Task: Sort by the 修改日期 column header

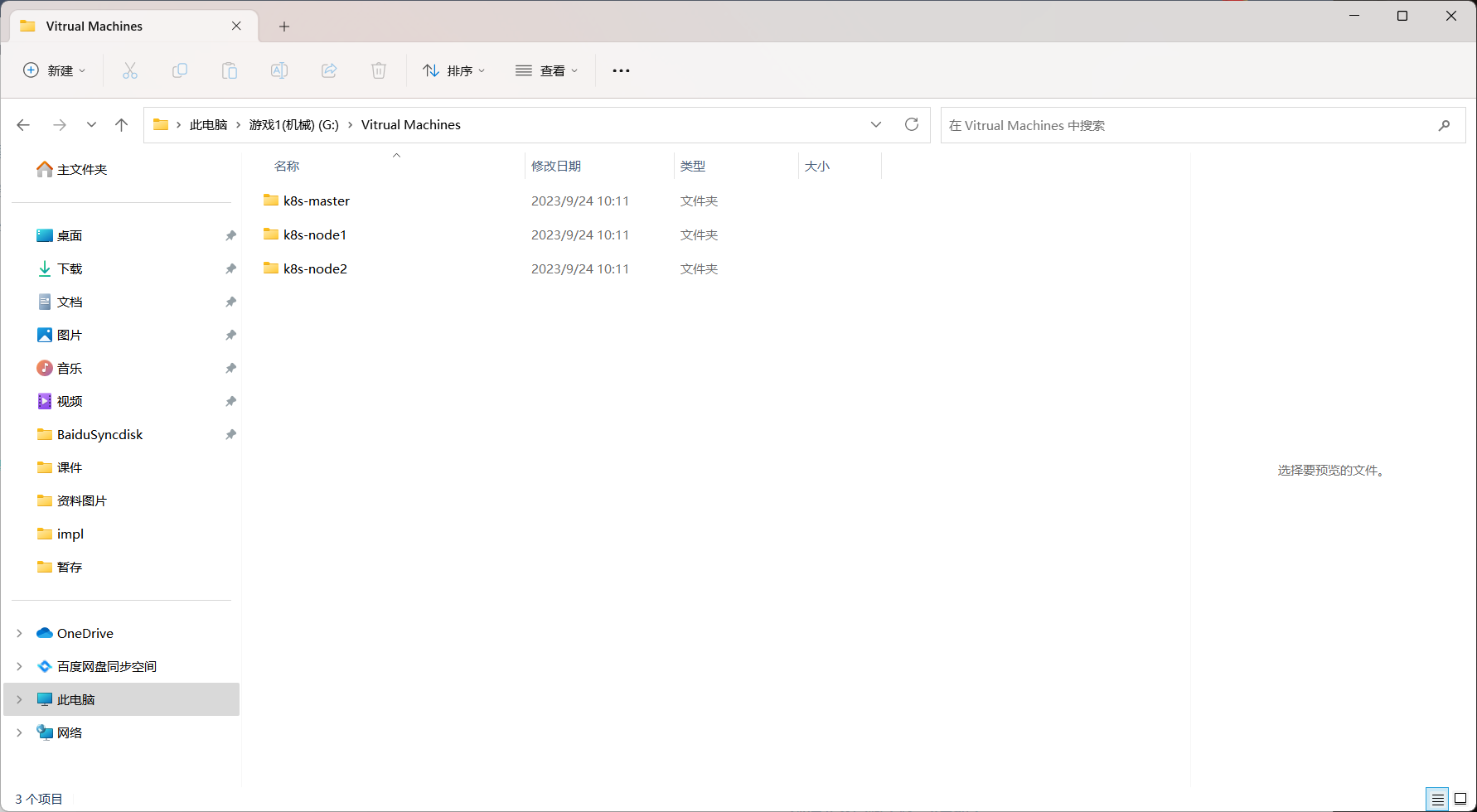Action: coord(556,166)
